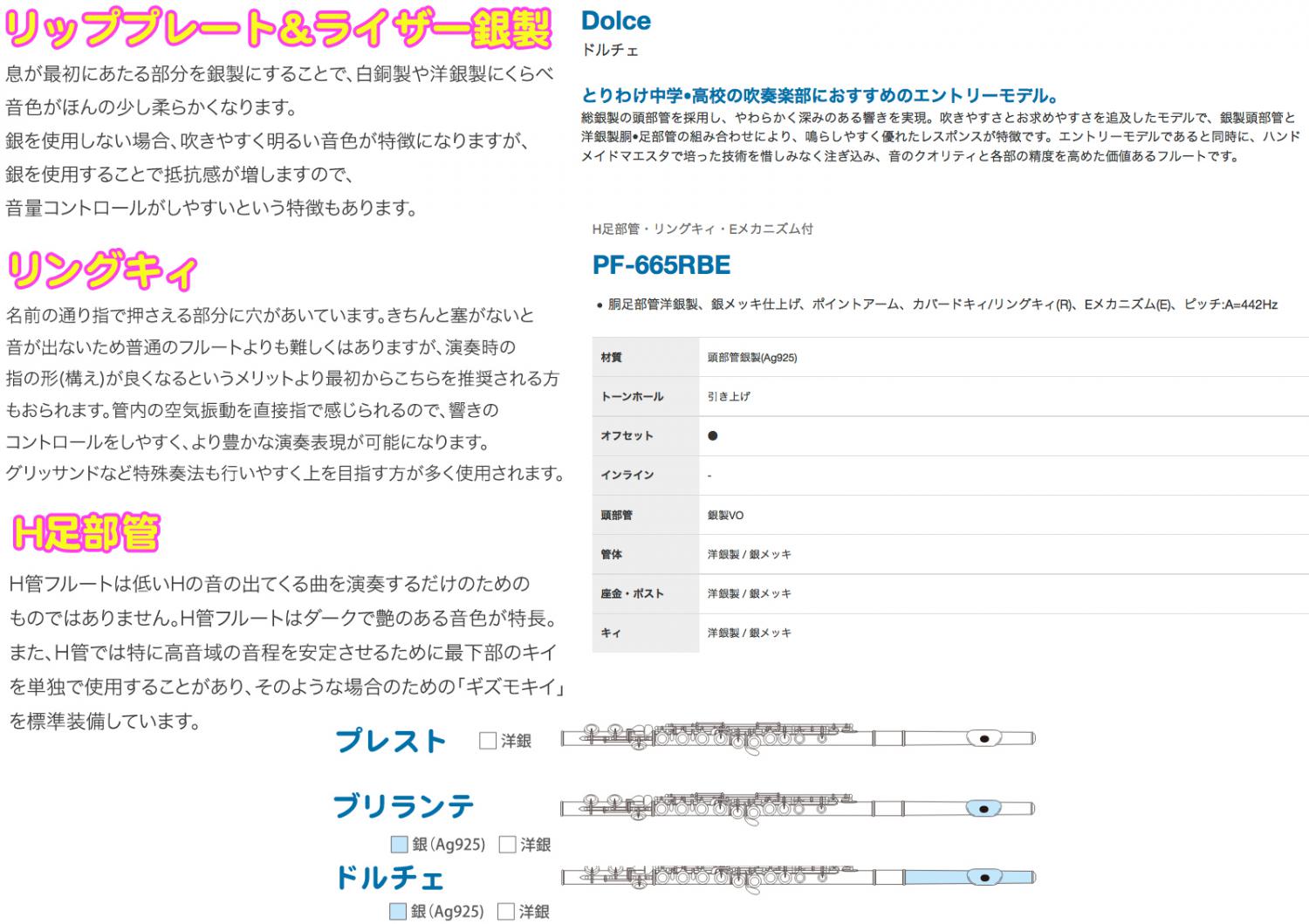The height and width of the screenshot is (924, 1309).
Task: Click the black dot in オフセット row
Action: click(x=712, y=435)
